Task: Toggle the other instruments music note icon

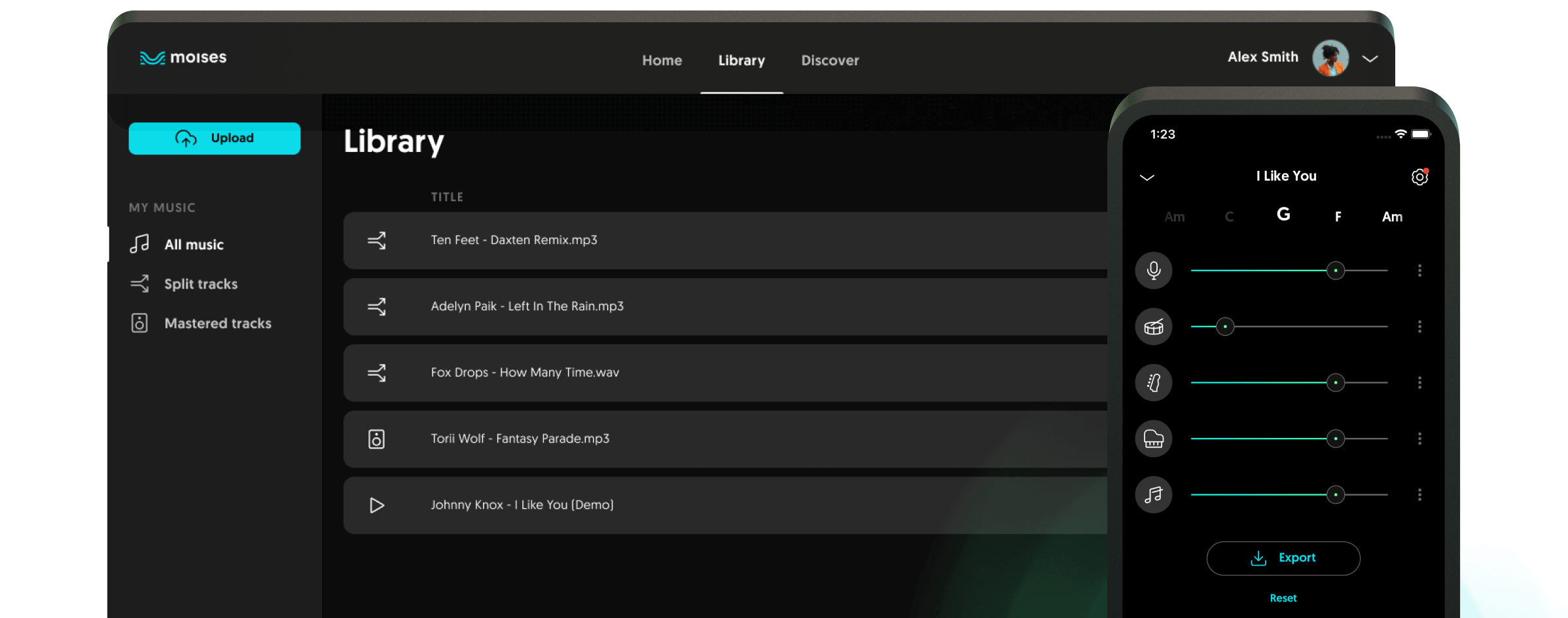Action: coord(1153,495)
